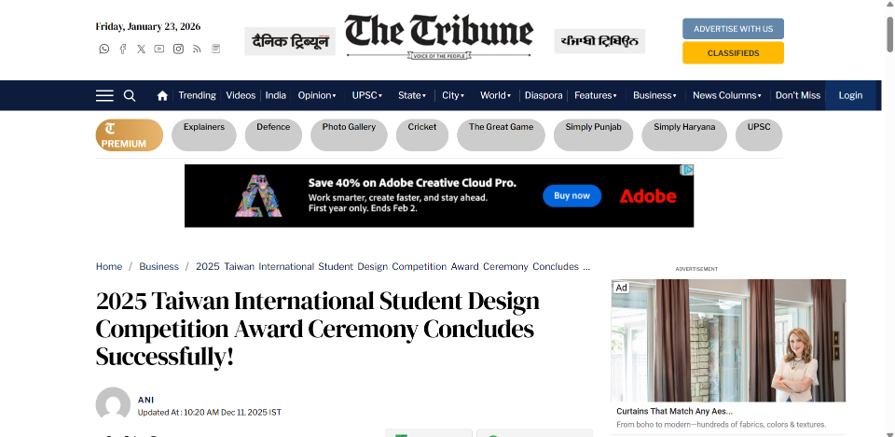The height and width of the screenshot is (437, 895).
Task: Select the Trending menu item
Action: click(x=197, y=96)
